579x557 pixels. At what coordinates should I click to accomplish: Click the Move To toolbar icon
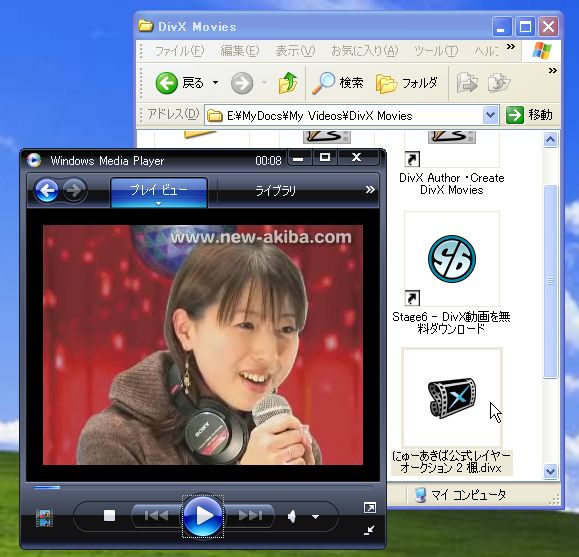tap(467, 83)
